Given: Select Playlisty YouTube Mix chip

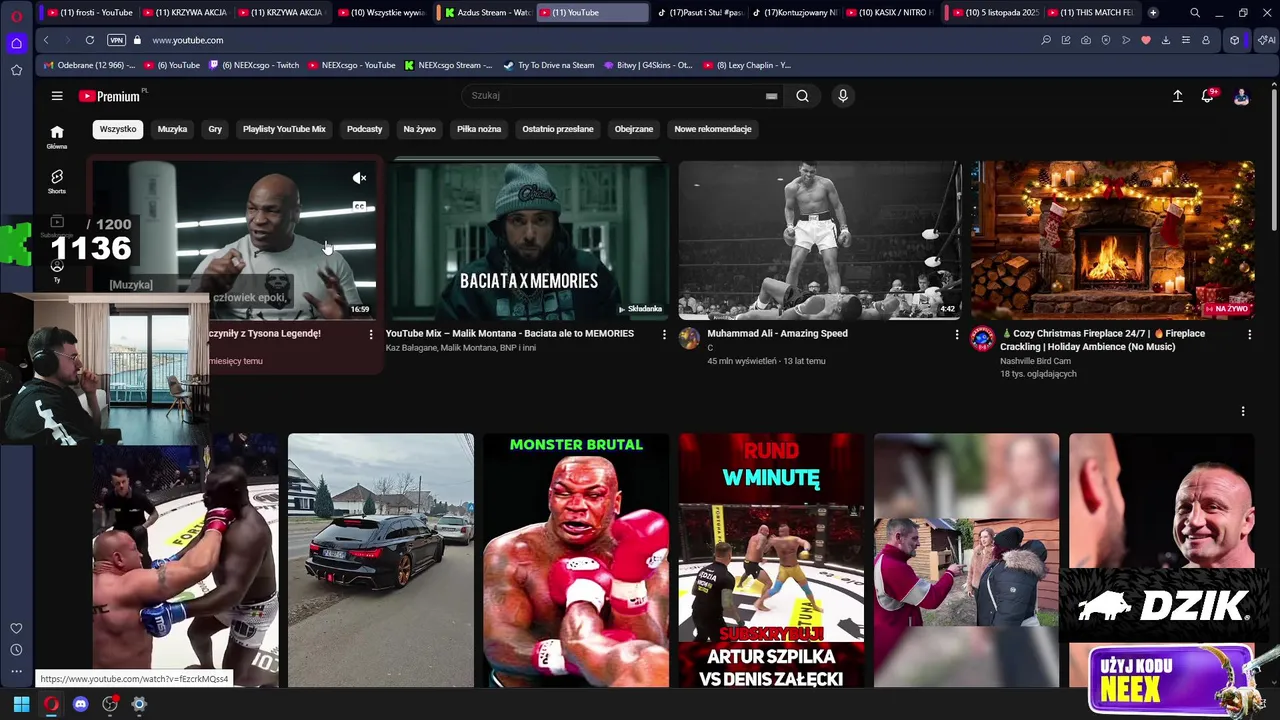Looking at the screenshot, I should click(284, 129).
